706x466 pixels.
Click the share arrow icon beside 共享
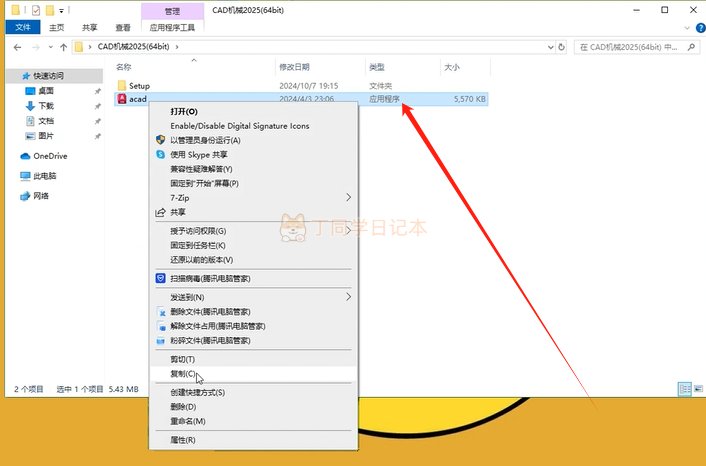(160, 213)
